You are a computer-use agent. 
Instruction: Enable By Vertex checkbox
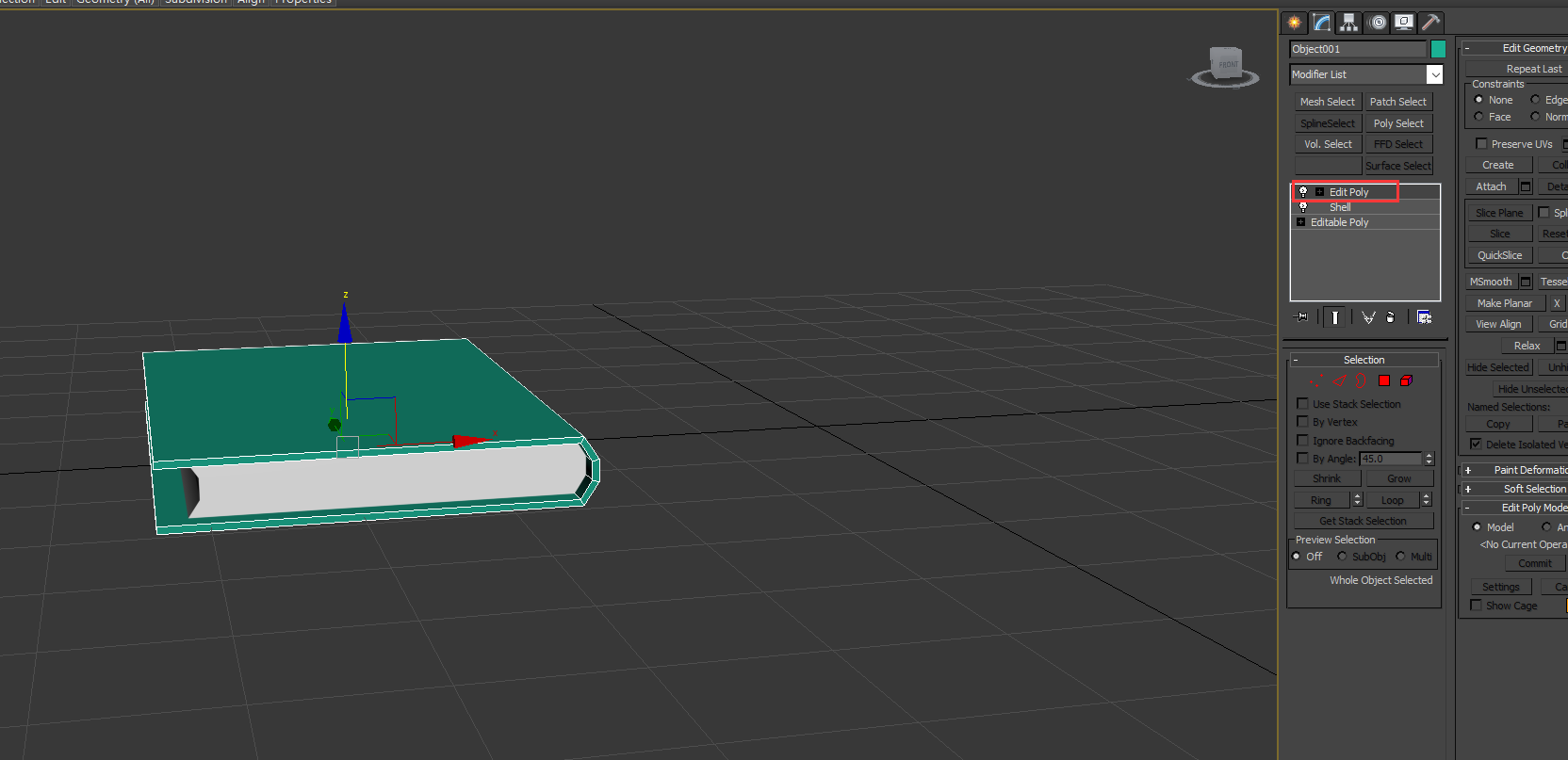point(1303,422)
